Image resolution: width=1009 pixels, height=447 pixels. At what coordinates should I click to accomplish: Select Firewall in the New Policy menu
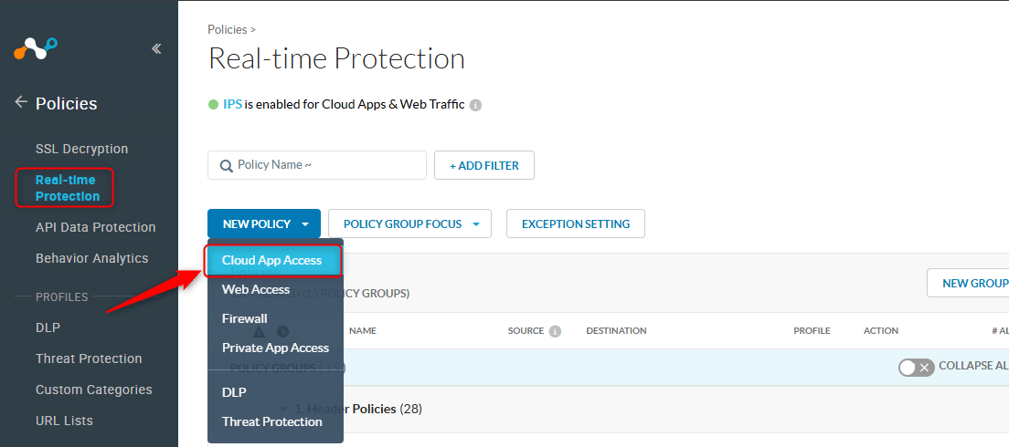pos(245,318)
